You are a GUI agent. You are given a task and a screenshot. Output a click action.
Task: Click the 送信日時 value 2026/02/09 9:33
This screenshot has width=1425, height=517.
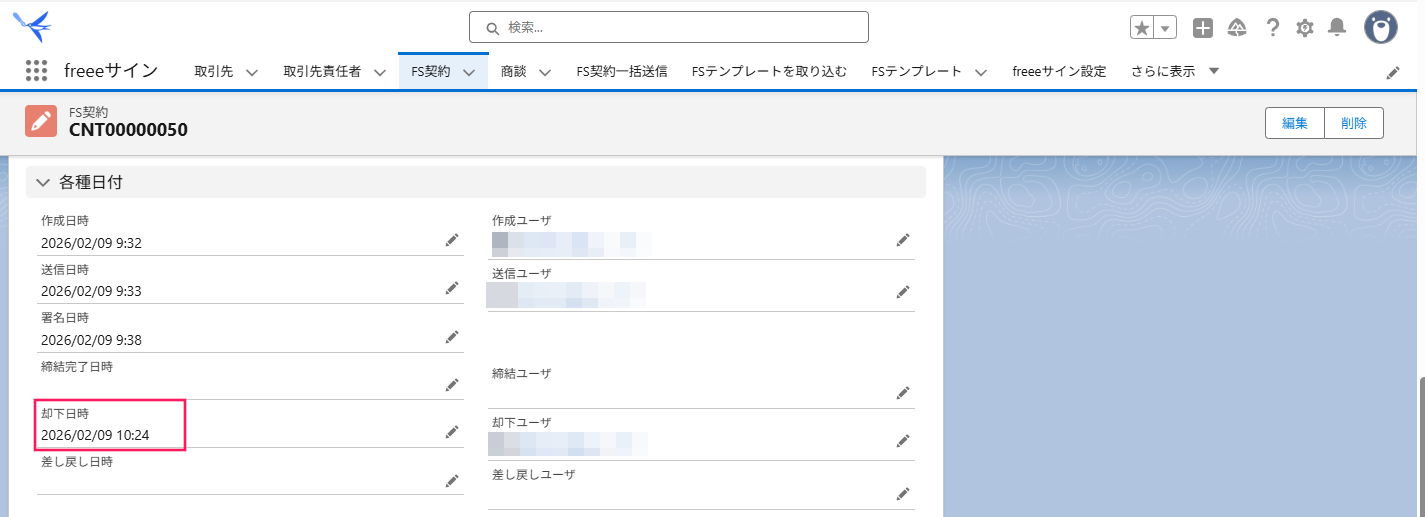pyautogui.click(x=91, y=291)
